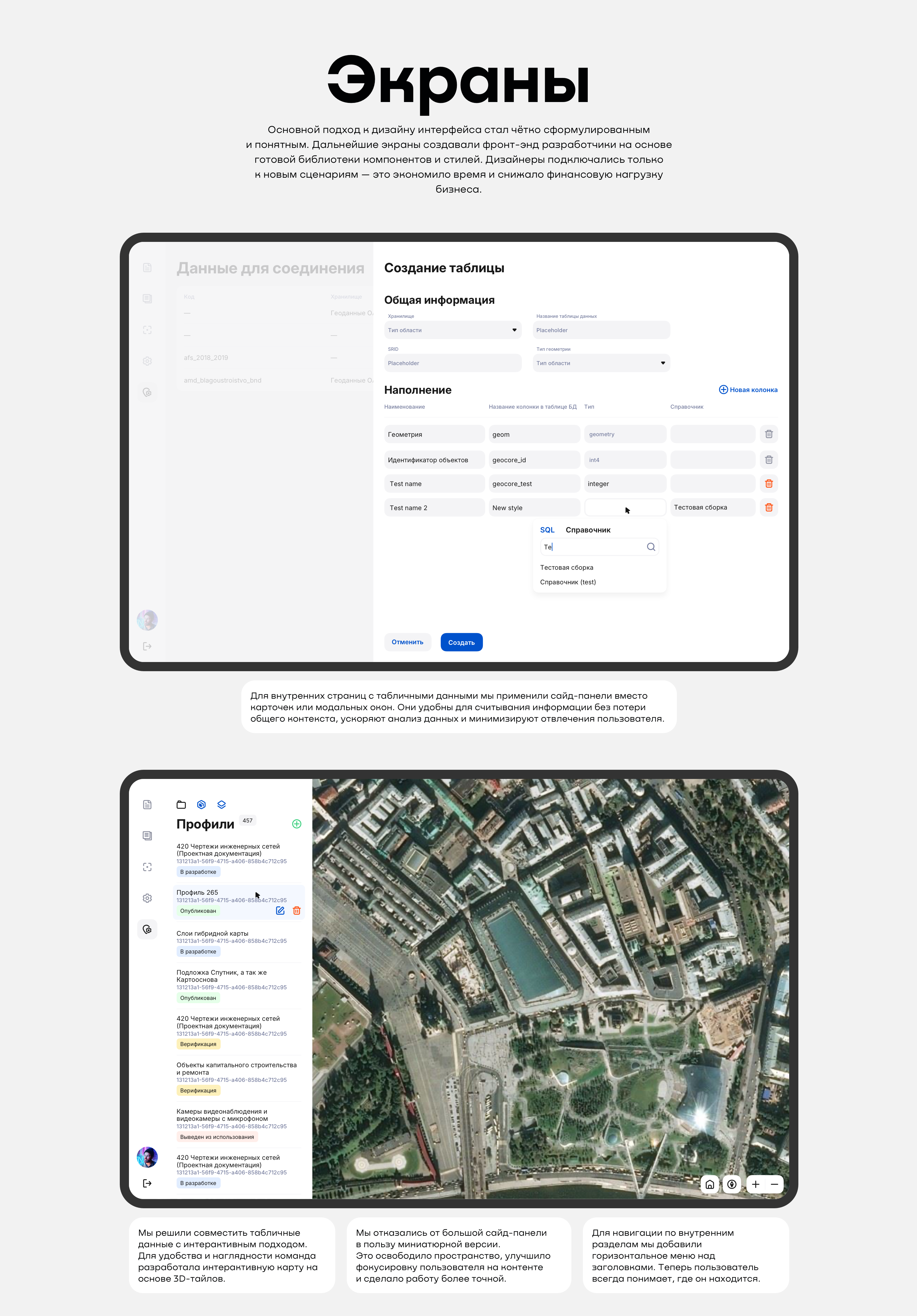The image size is (917, 1316).
Task: Zoom out with the map minus button
Action: coord(774,1184)
